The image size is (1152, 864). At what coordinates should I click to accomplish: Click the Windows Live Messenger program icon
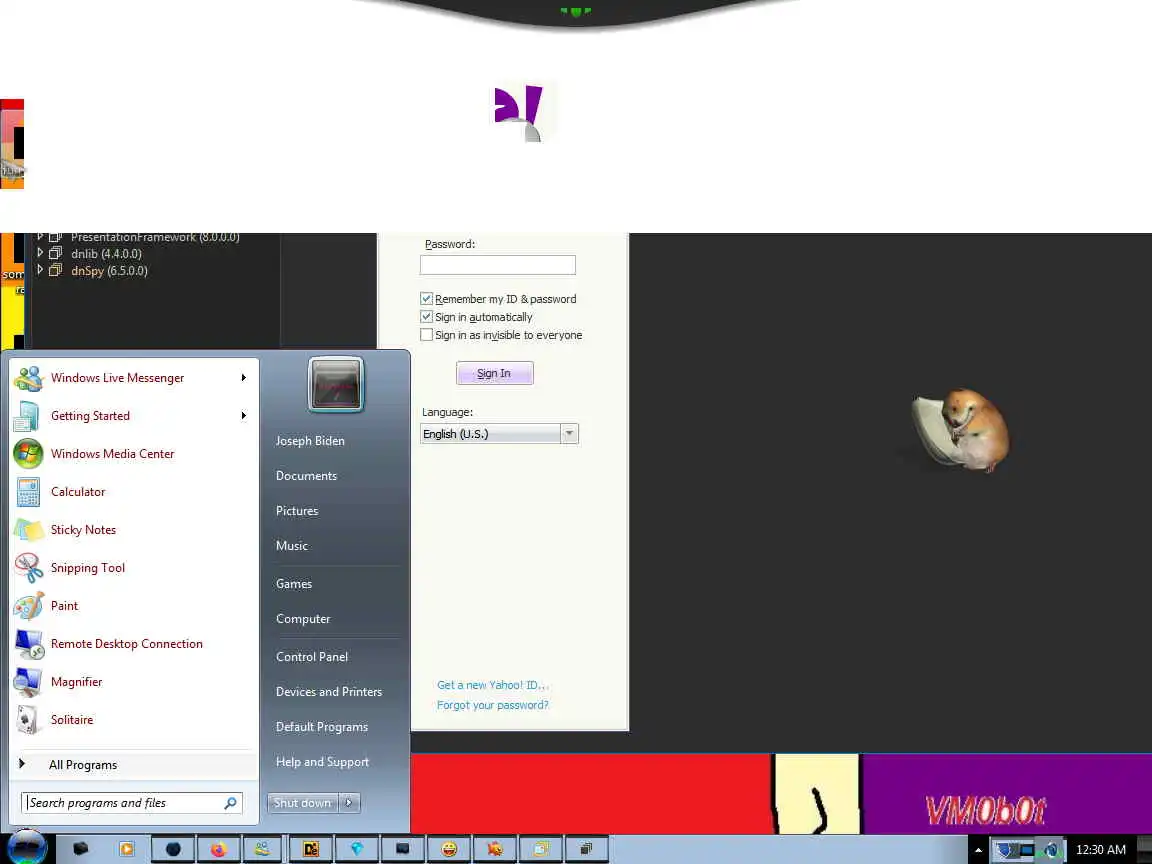[x=28, y=378]
